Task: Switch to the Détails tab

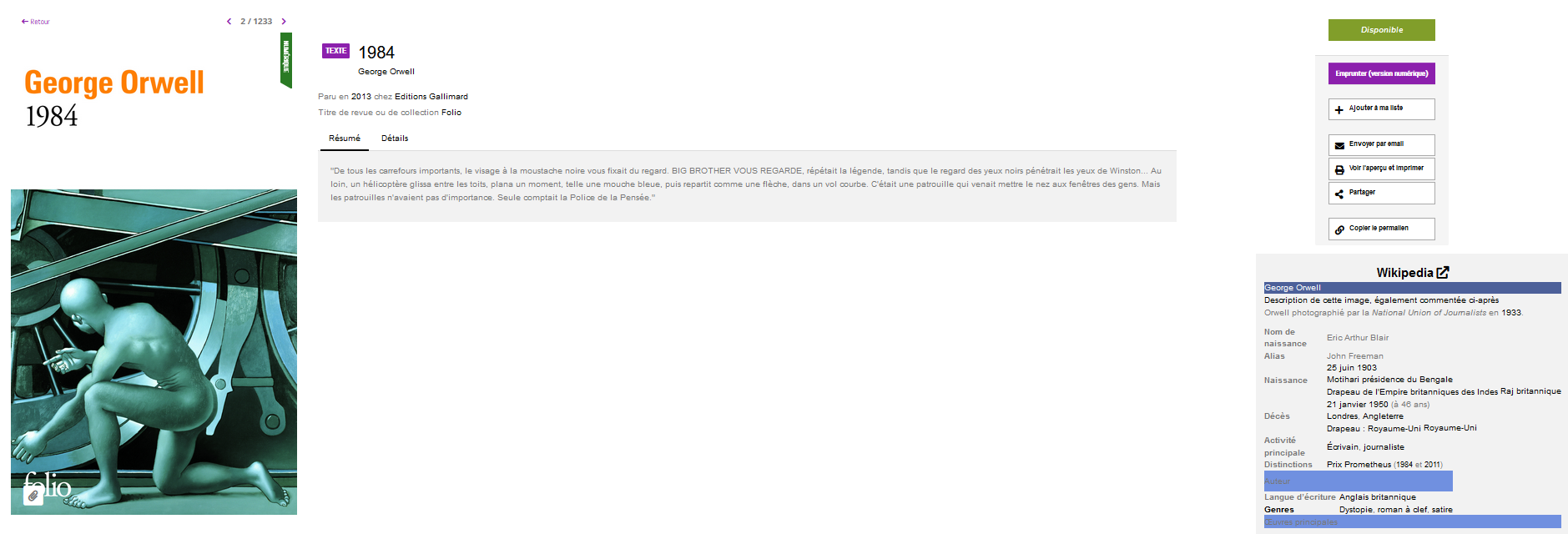Action: [x=395, y=139]
